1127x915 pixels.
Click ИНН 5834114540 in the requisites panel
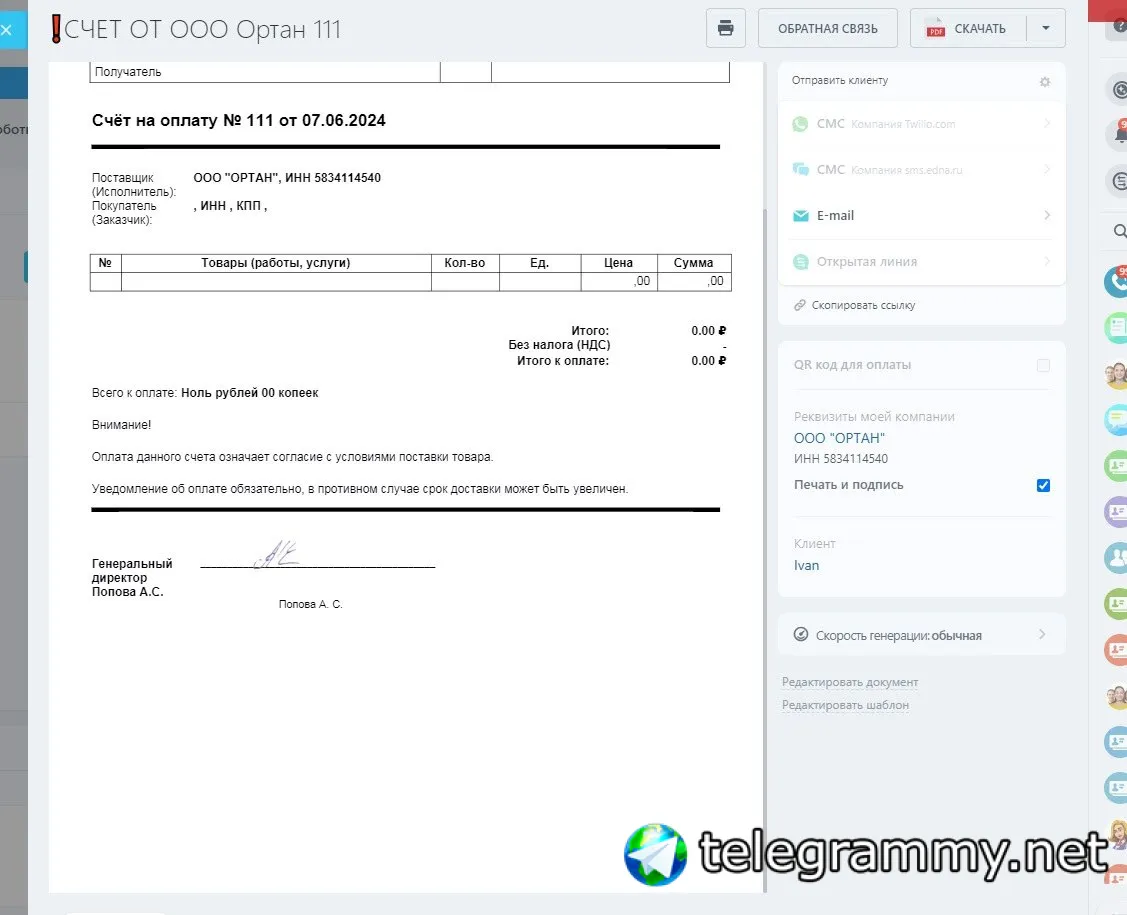(x=840, y=459)
